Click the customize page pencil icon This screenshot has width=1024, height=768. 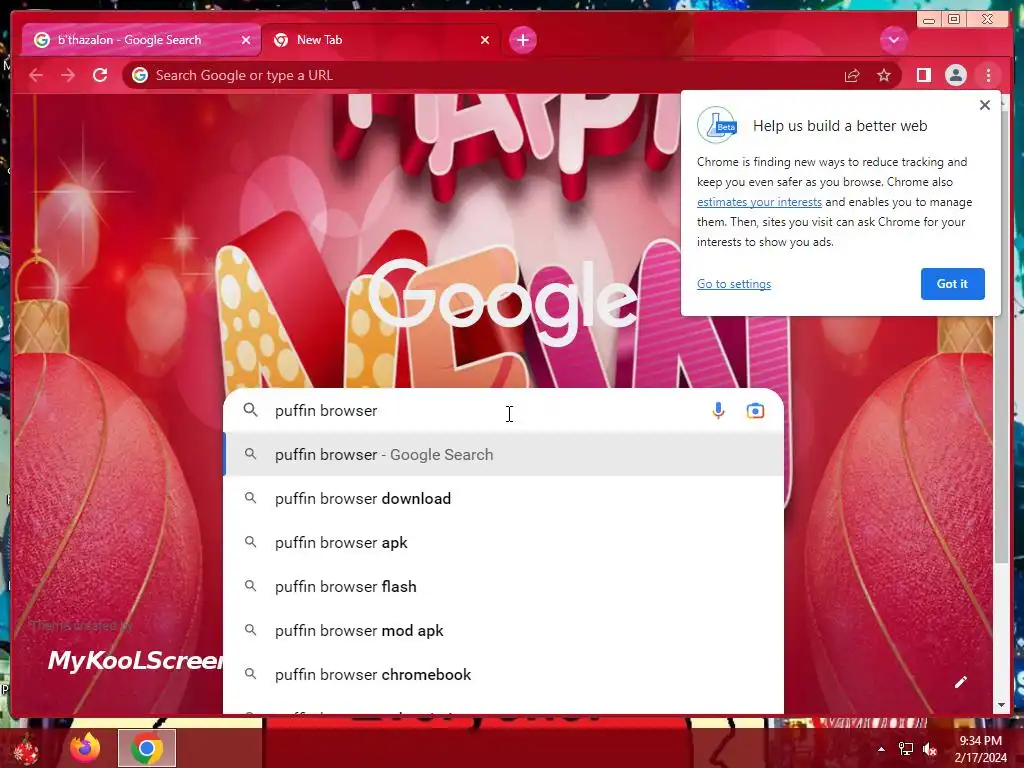click(960, 682)
